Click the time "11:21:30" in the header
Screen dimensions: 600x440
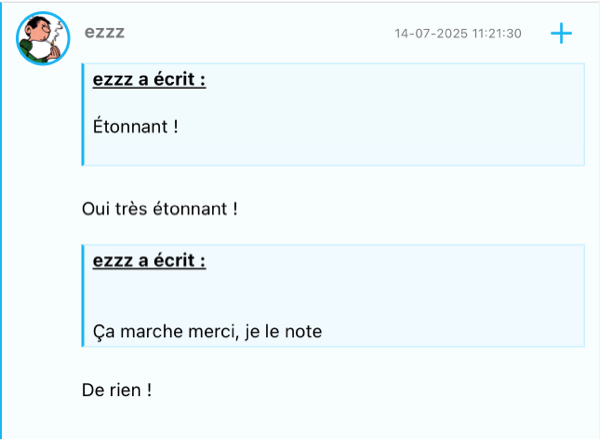coord(497,34)
